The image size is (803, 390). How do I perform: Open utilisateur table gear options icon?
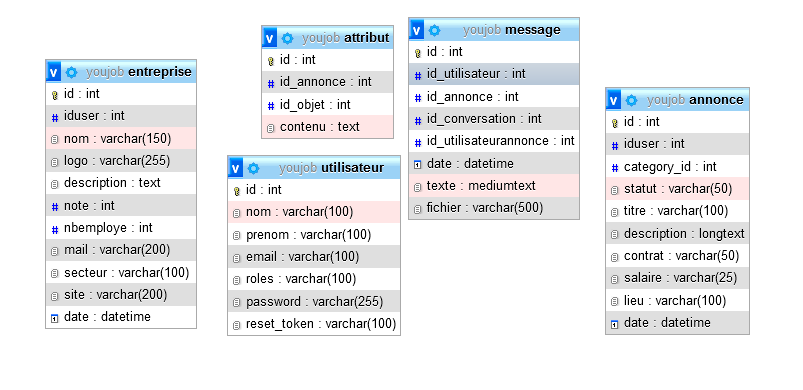click(253, 168)
